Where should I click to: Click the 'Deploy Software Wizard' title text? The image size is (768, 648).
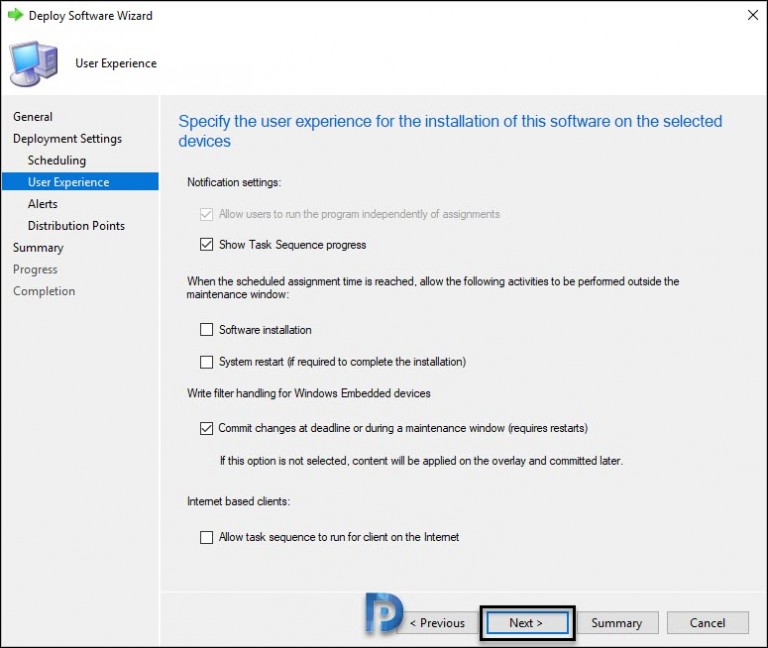[91, 16]
